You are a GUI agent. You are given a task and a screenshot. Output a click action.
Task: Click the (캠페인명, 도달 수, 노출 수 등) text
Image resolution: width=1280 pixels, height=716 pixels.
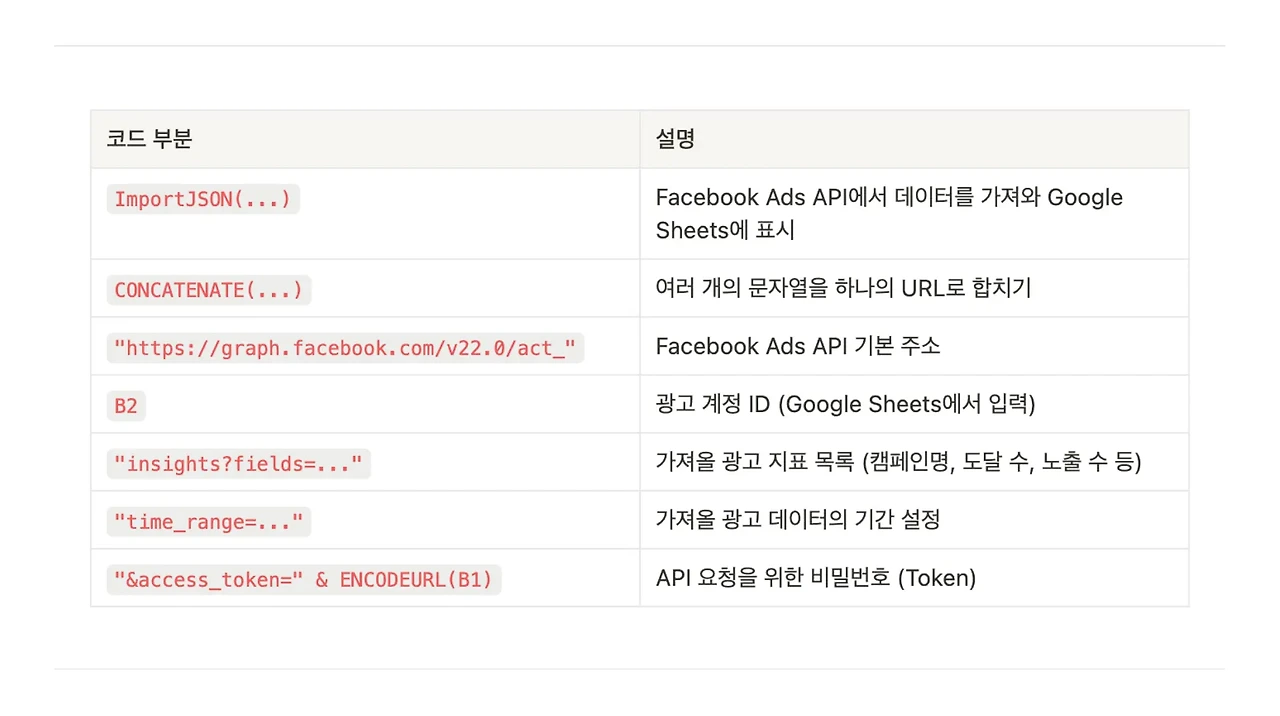[1001, 462]
